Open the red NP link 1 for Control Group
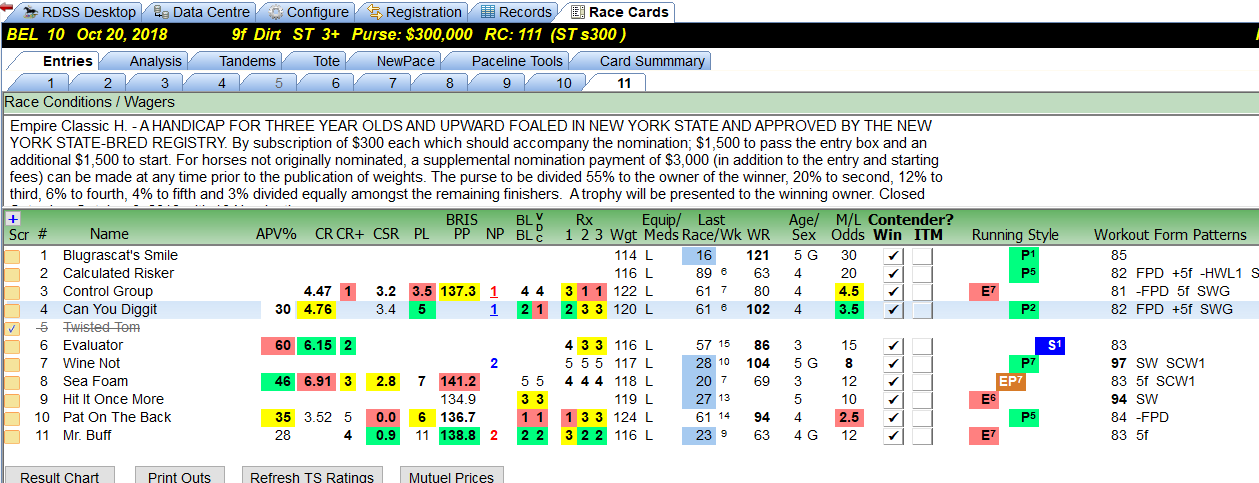The height and width of the screenshot is (483, 1259). 493,291
